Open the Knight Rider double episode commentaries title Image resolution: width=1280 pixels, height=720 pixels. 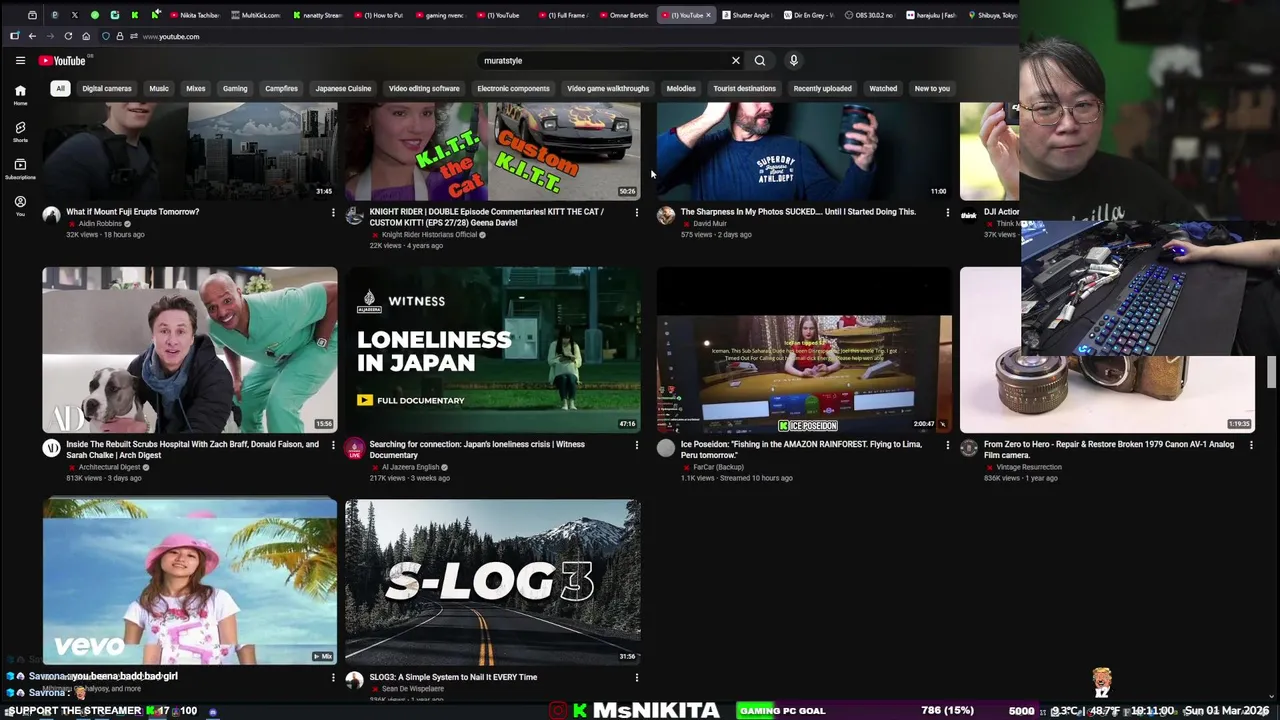pos(486,217)
